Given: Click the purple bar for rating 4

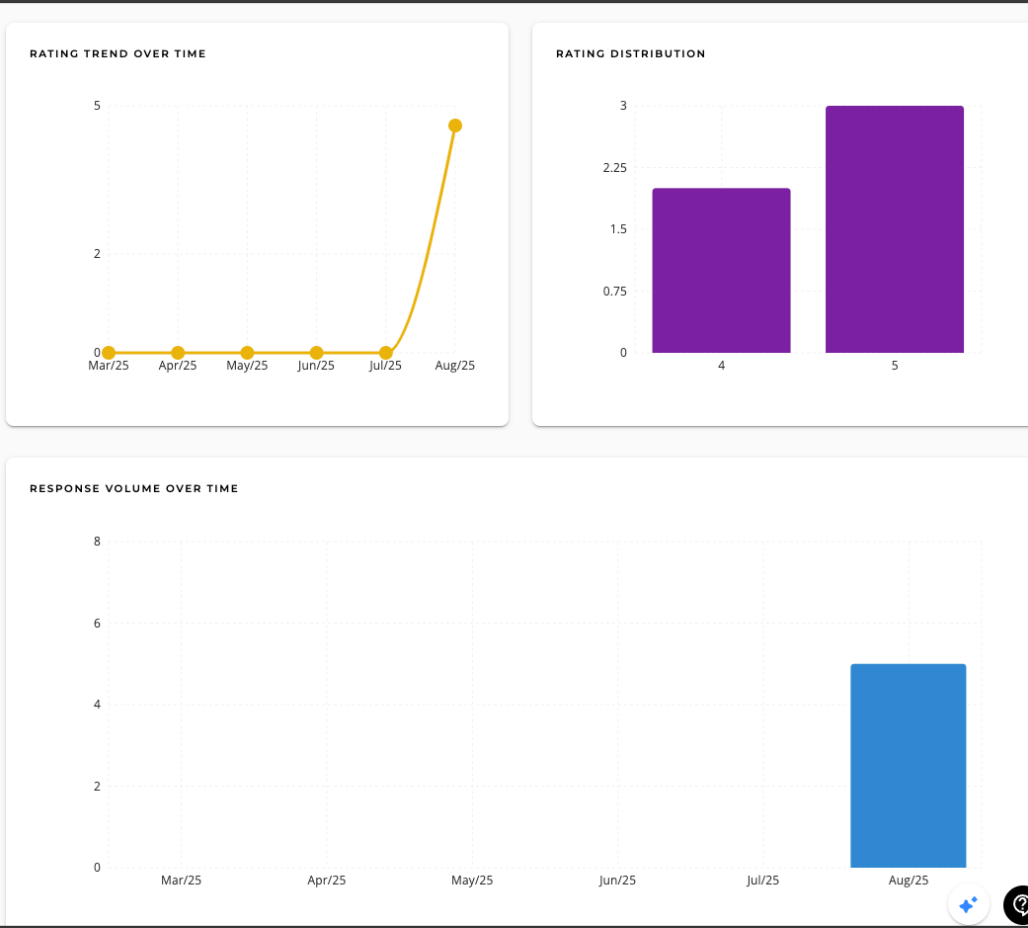Looking at the screenshot, I should [721, 270].
